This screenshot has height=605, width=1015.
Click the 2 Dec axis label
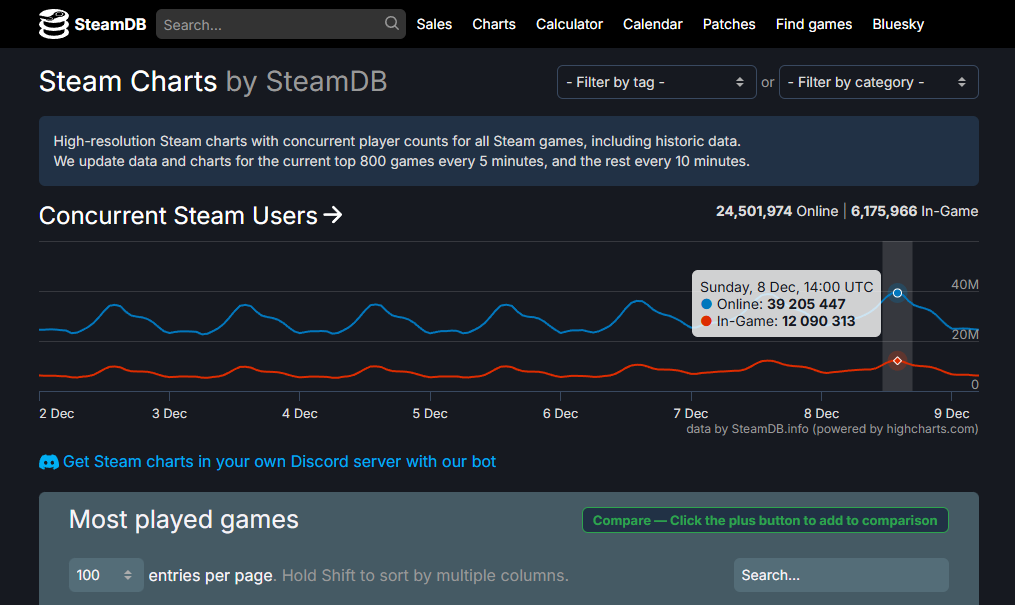(56, 413)
